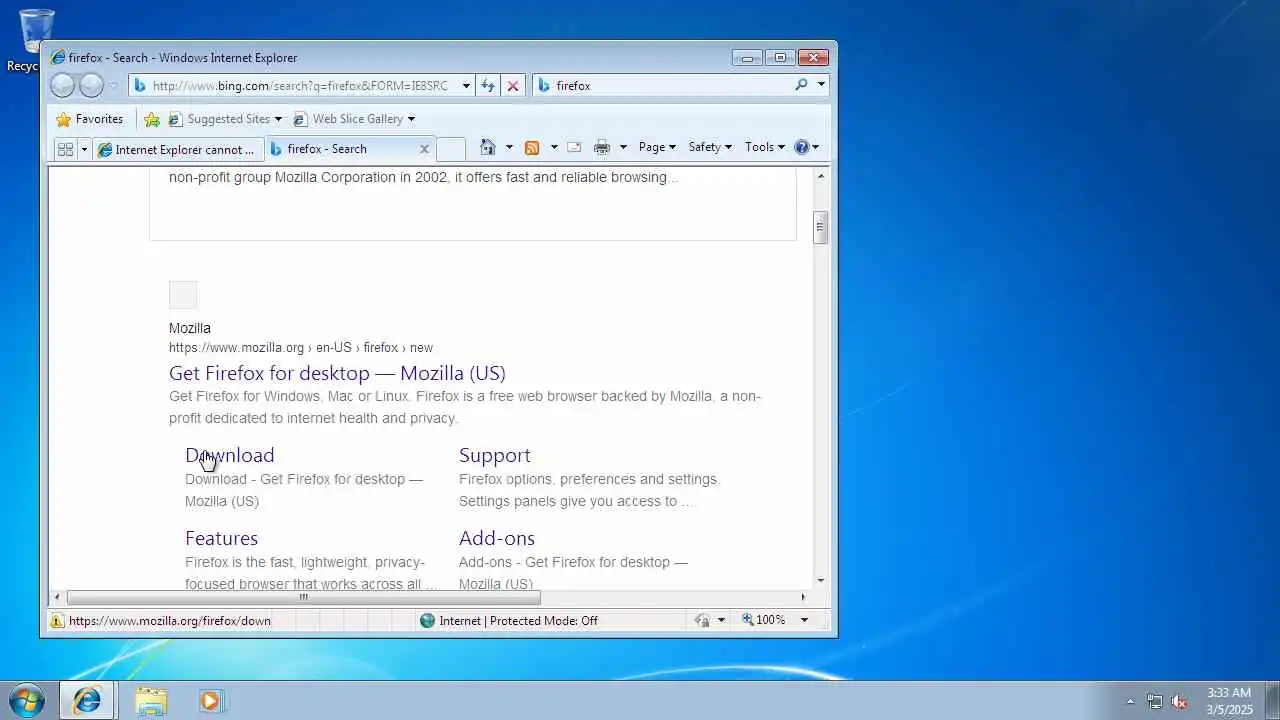Click the horizontal scrollbar thumb
The width and height of the screenshot is (1280, 720).
(304, 597)
